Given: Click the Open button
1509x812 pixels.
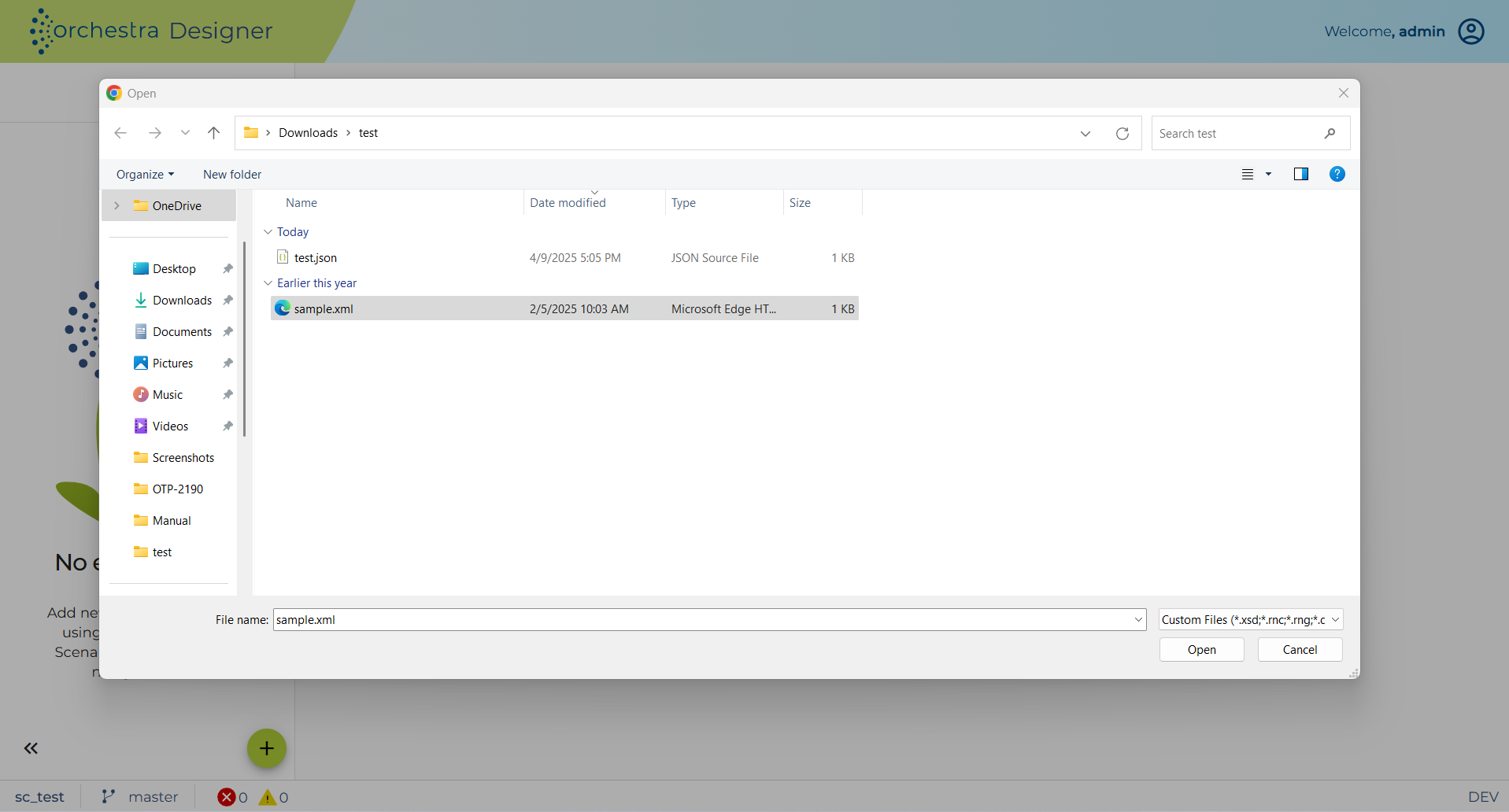Looking at the screenshot, I should click(1201, 650).
